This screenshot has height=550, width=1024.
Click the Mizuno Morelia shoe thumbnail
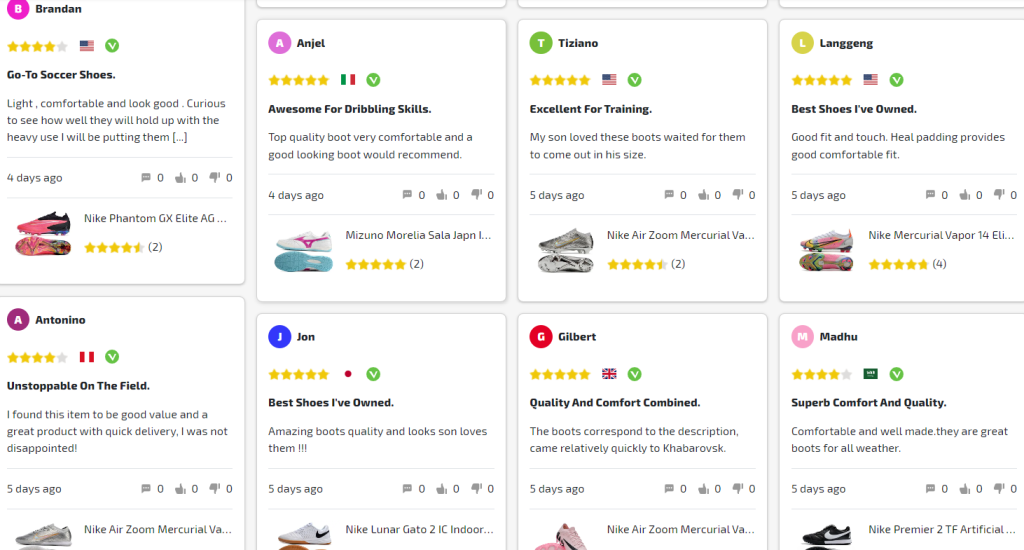(303, 251)
